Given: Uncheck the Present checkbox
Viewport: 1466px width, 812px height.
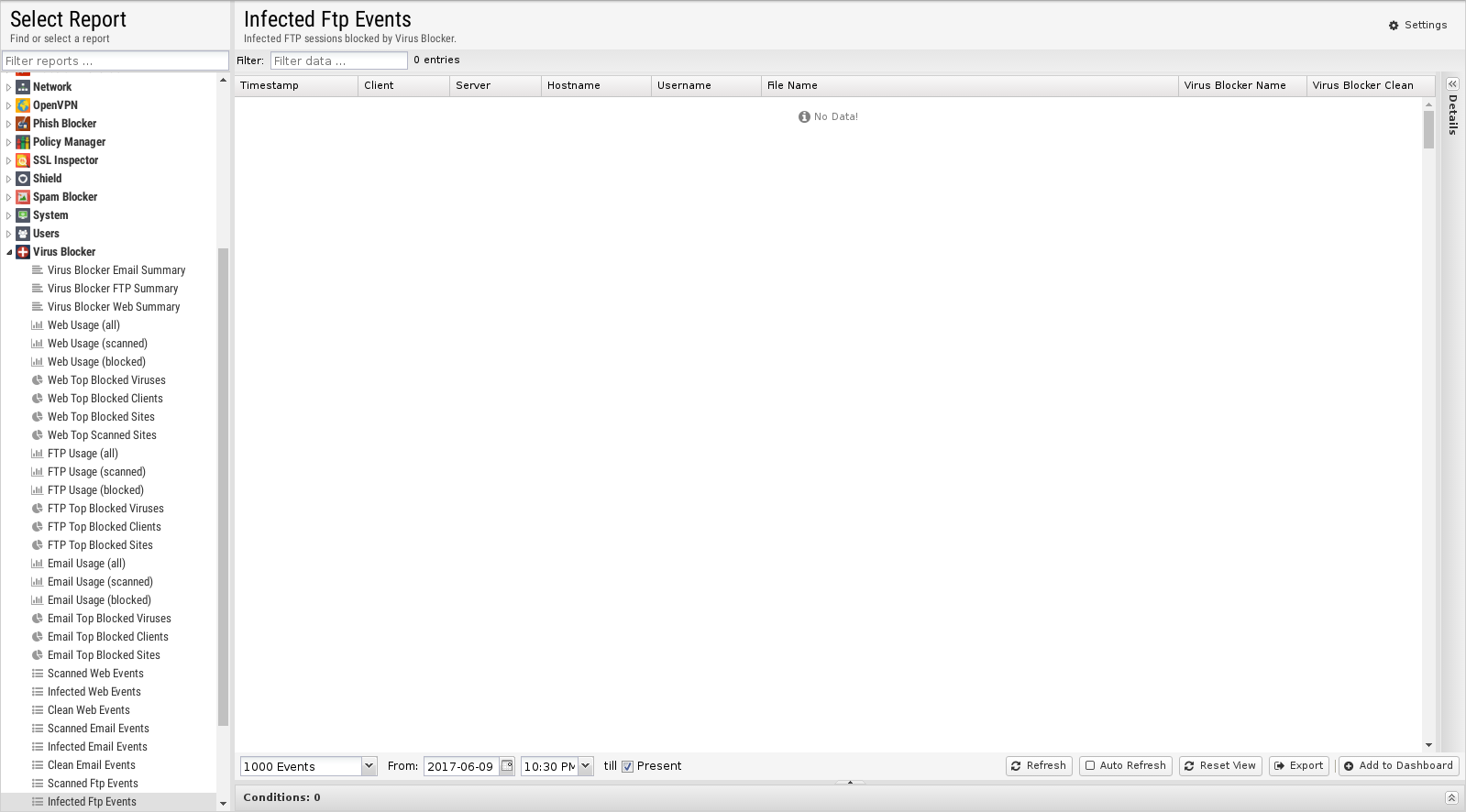Looking at the screenshot, I should 628,767.
